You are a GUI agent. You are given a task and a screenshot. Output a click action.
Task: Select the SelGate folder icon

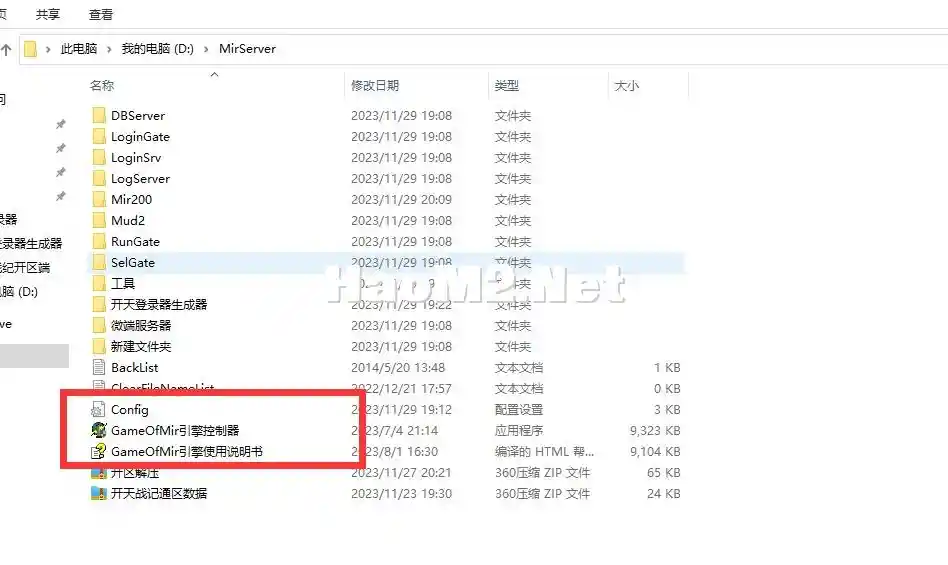tap(99, 263)
